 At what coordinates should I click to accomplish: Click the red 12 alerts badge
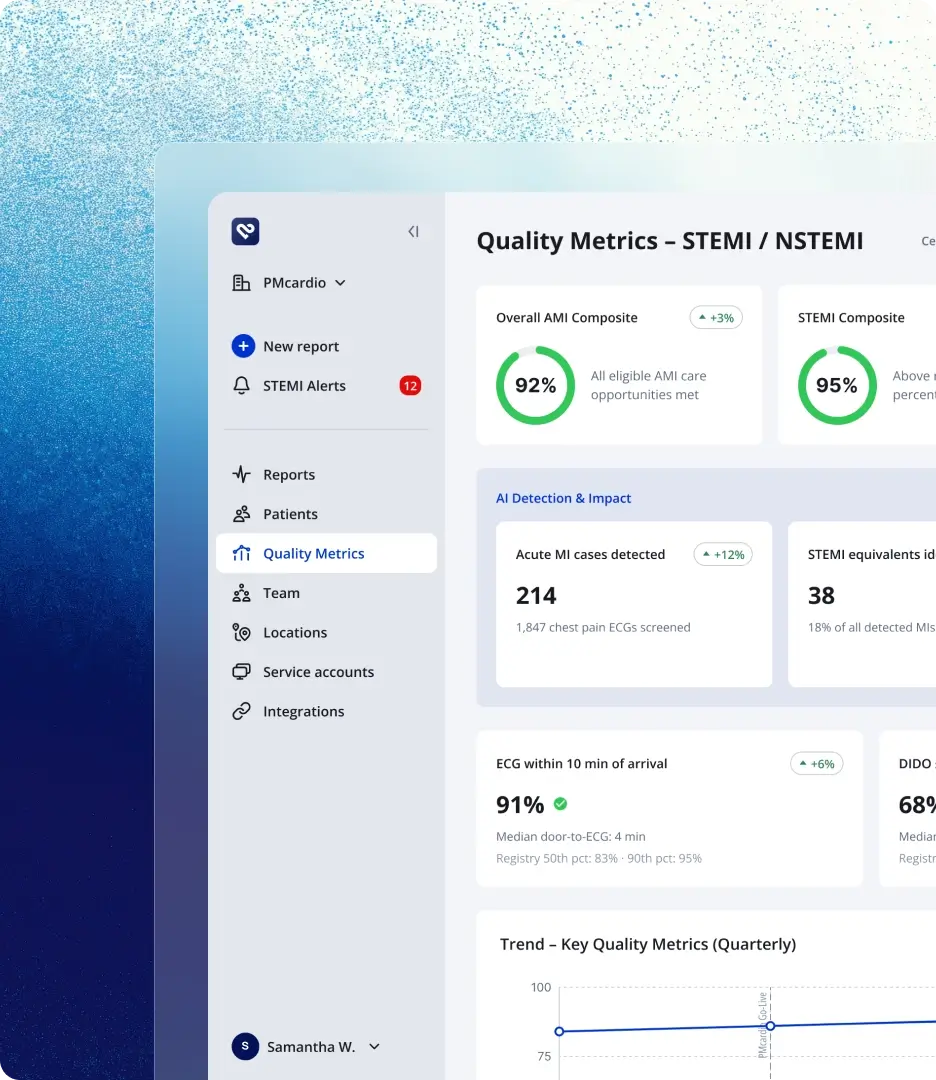click(410, 386)
